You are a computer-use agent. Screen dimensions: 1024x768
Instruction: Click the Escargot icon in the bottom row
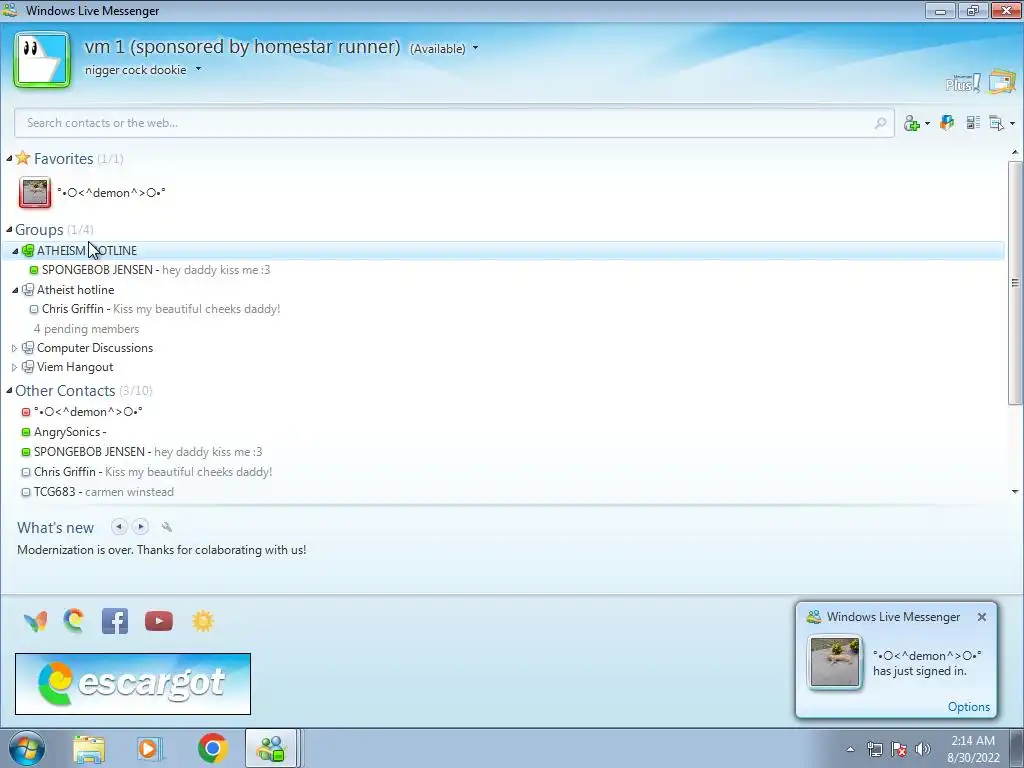(74, 621)
